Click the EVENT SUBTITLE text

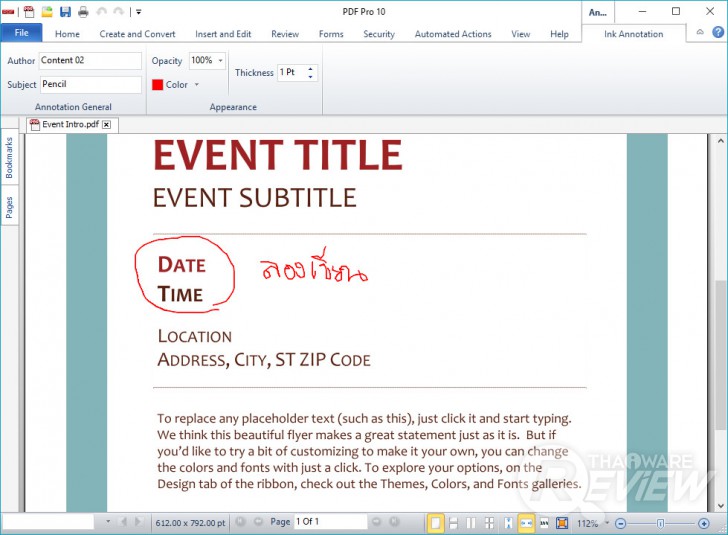[x=254, y=197]
